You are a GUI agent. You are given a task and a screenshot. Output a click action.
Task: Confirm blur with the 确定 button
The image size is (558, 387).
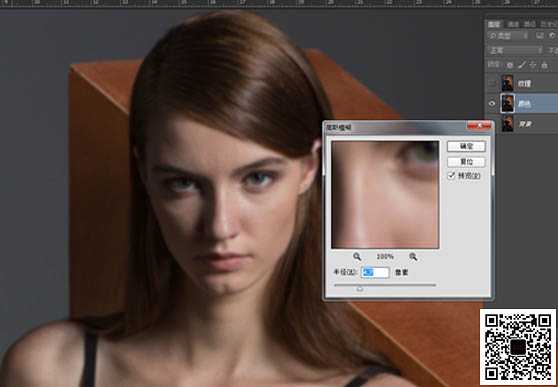pos(466,146)
